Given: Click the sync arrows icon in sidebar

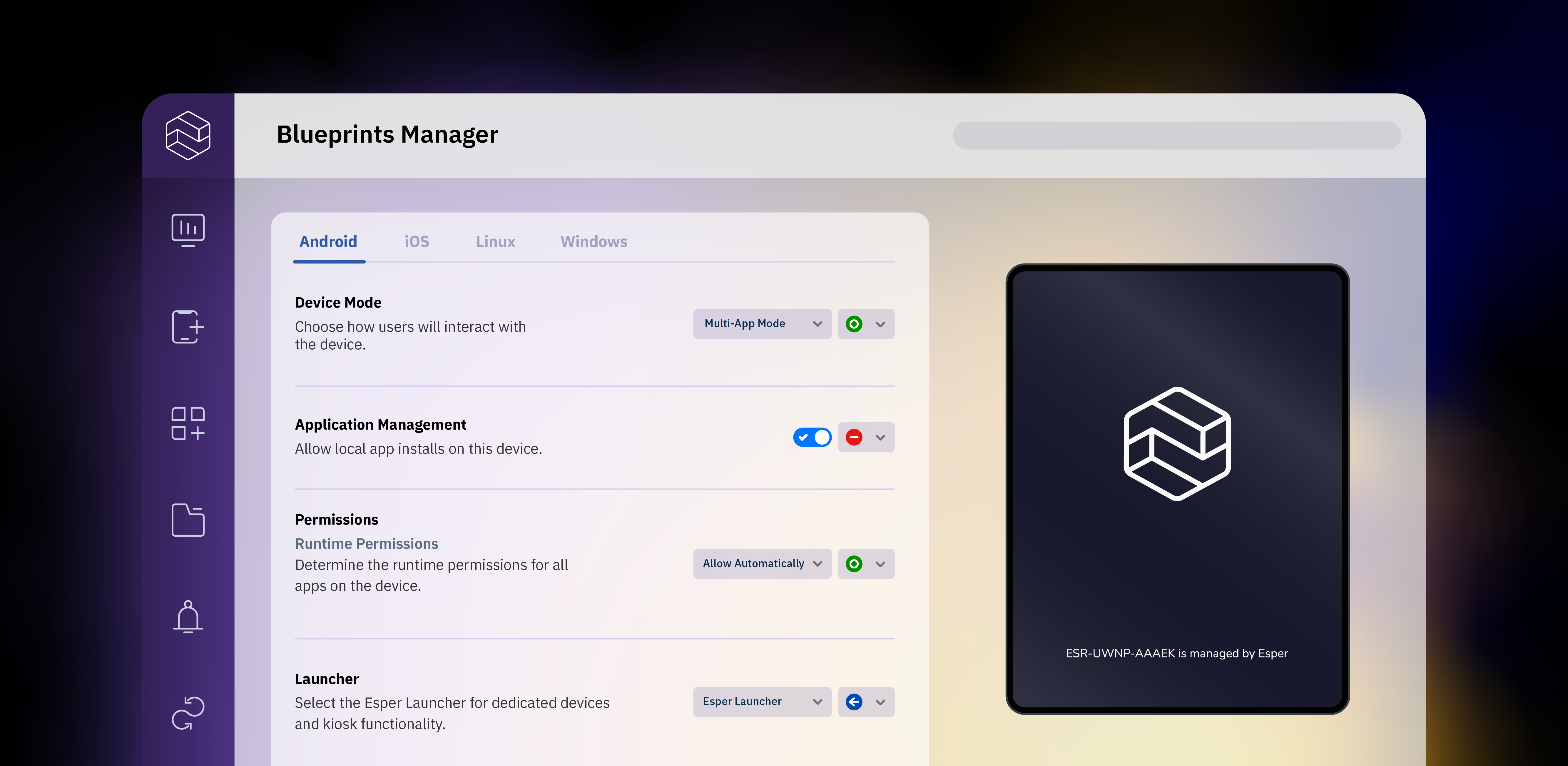Looking at the screenshot, I should click(188, 712).
